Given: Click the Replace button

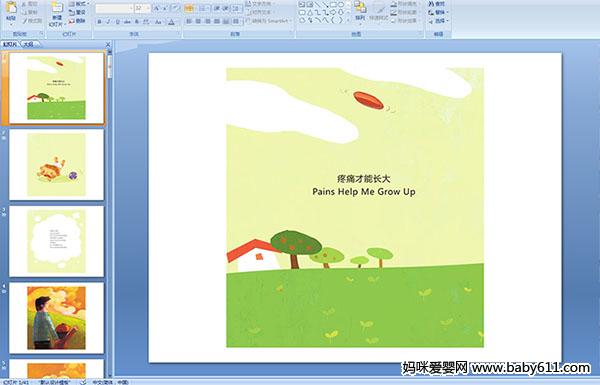Looking at the screenshot, I should 437,12.
